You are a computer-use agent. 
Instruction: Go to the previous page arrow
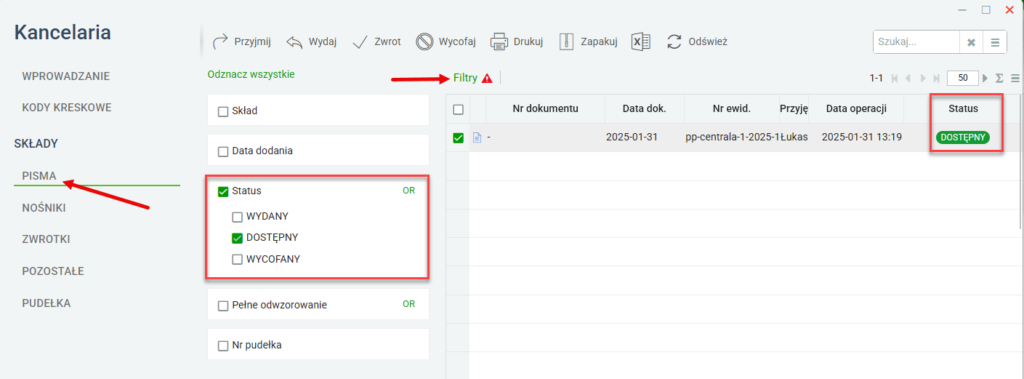click(908, 78)
